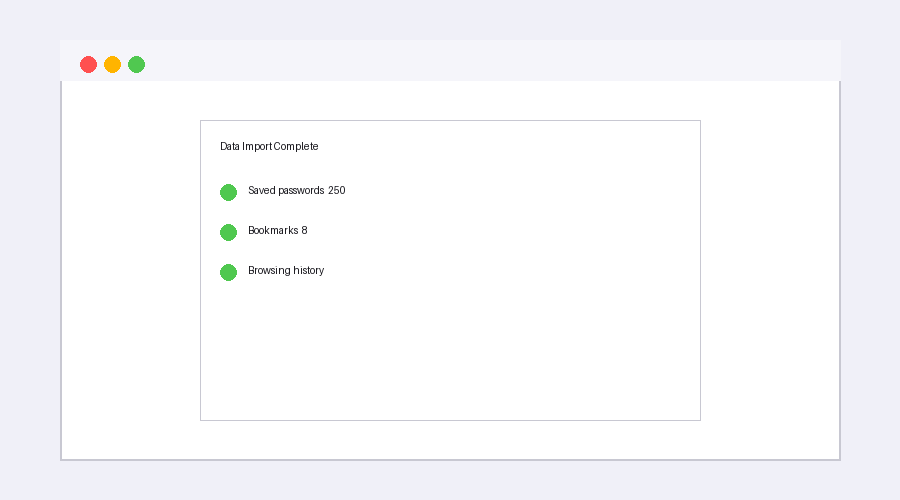The height and width of the screenshot is (500, 900).
Task: Select the Browsing history green status indicator
Action: [228, 272]
